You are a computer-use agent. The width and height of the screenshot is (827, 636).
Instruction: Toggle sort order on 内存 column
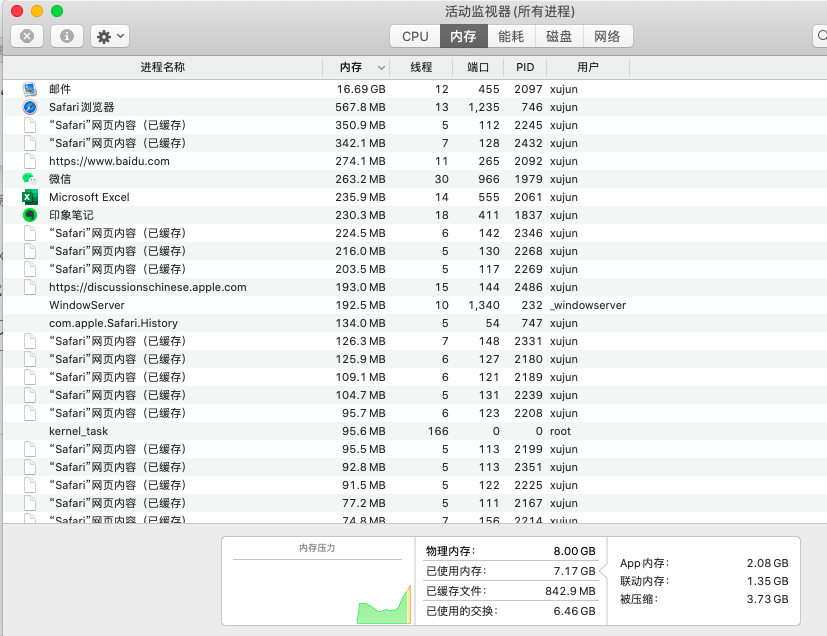pos(356,67)
